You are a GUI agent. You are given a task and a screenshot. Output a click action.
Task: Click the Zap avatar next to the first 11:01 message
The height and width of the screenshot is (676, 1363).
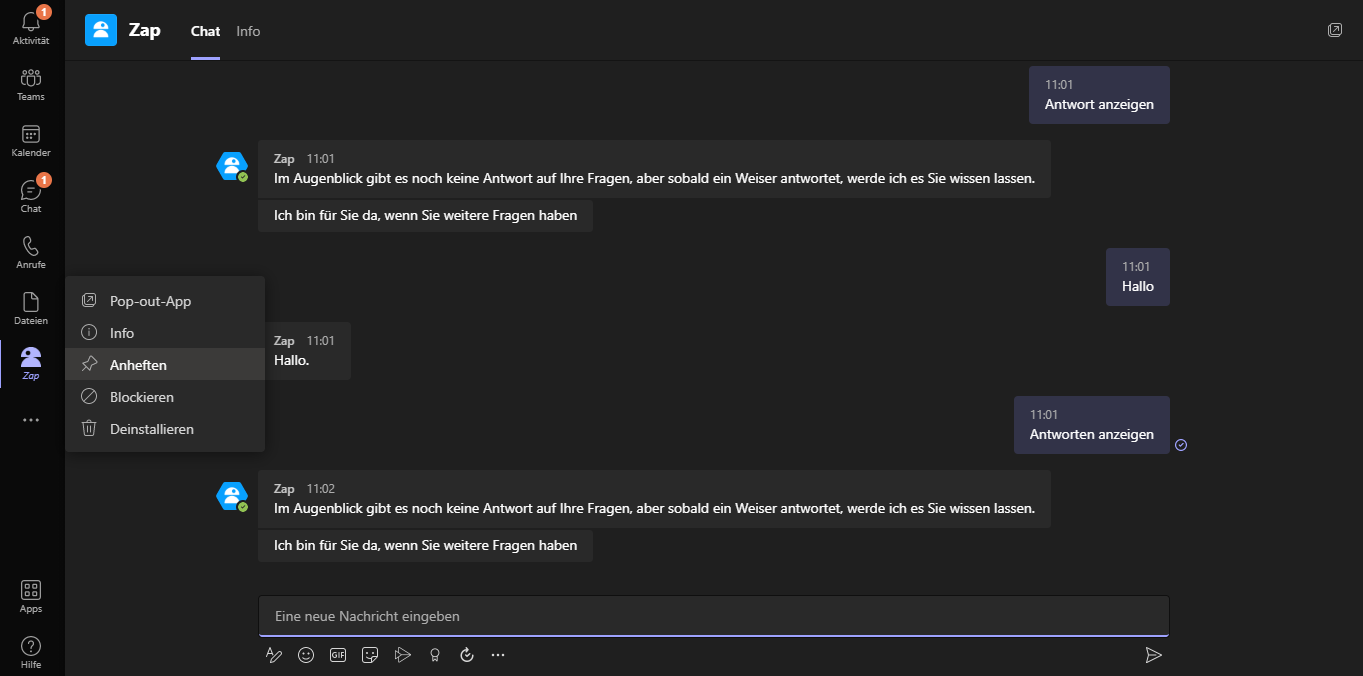(232, 166)
